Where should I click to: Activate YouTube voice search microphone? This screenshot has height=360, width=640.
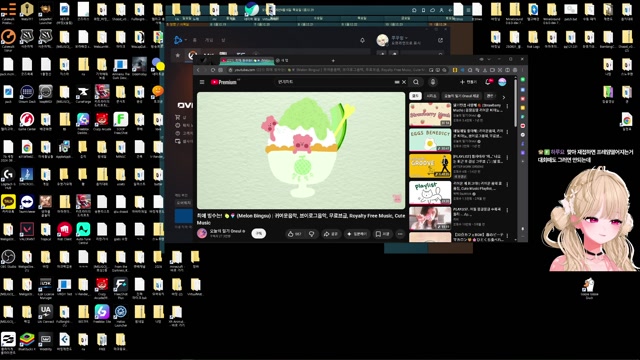[433, 82]
